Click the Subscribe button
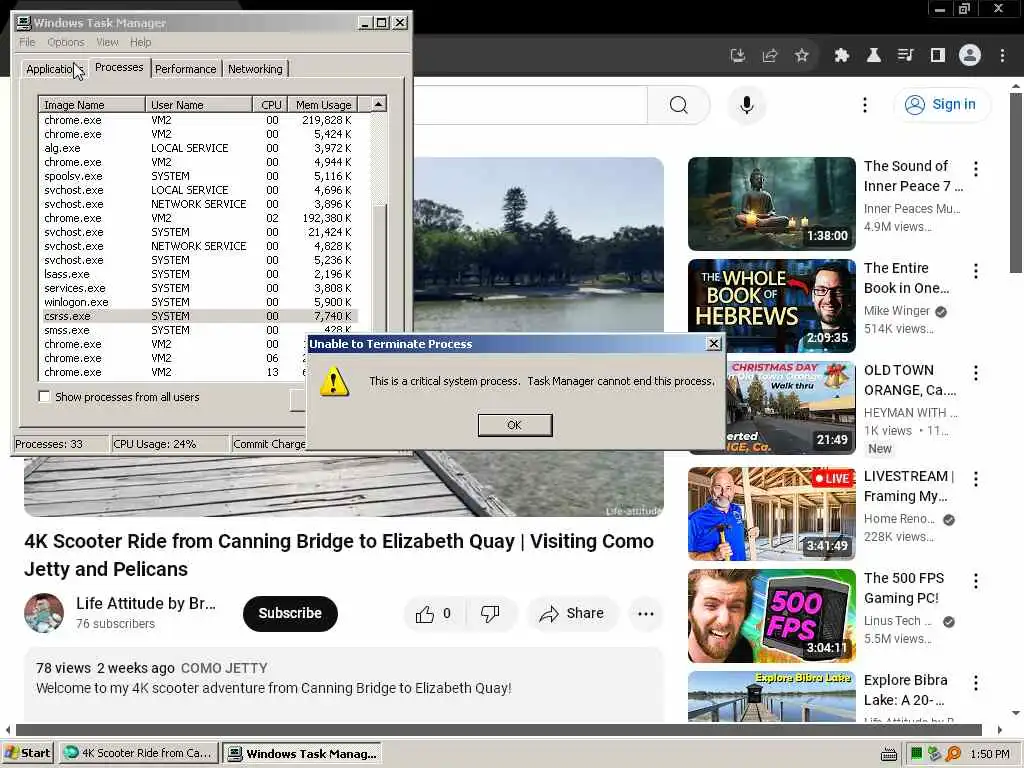The height and width of the screenshot is (768, 1024). click(290, 613)
